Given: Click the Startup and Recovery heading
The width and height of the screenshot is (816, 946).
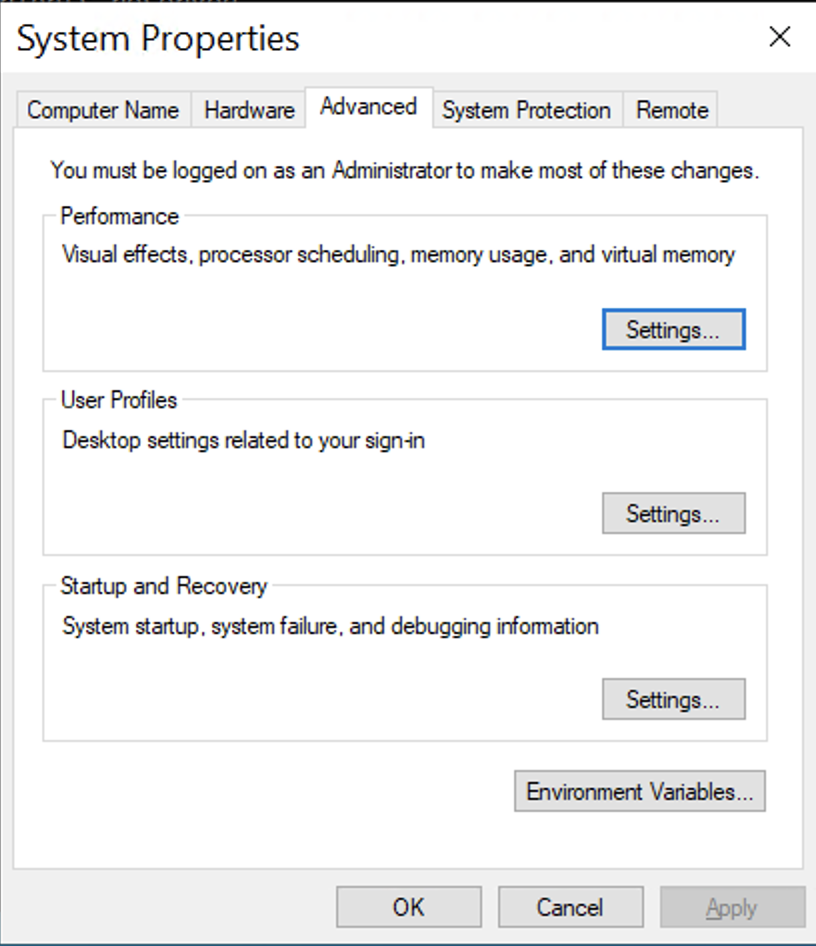Looking at the screenshot, I should click(x=163, y=586).
